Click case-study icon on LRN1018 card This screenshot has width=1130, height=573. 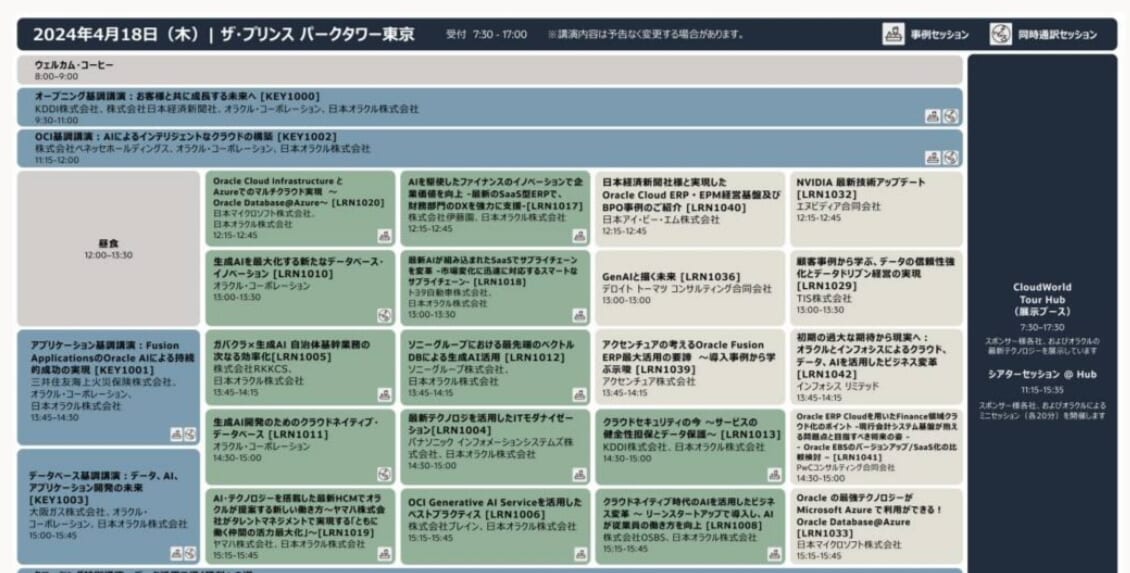579,316
